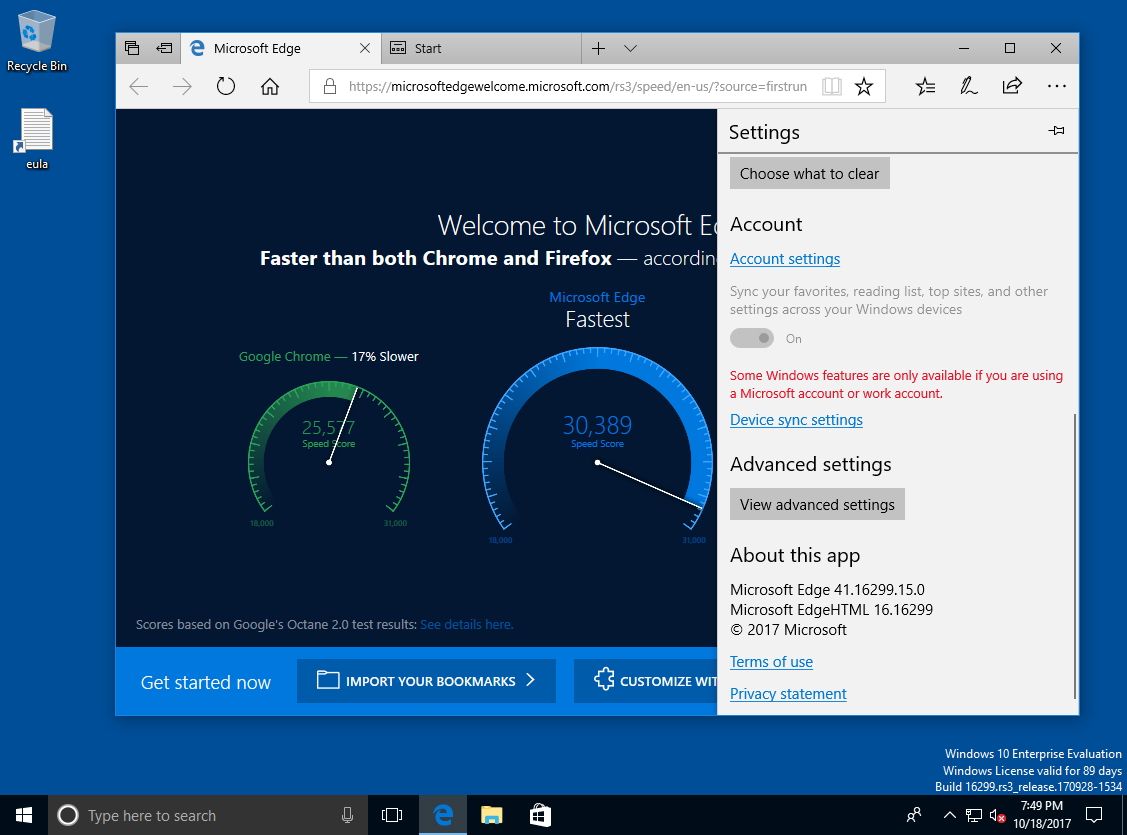This screenshot has height=835, width=1127.
Task: Open the Share menu
Action: pos(1012,86)
